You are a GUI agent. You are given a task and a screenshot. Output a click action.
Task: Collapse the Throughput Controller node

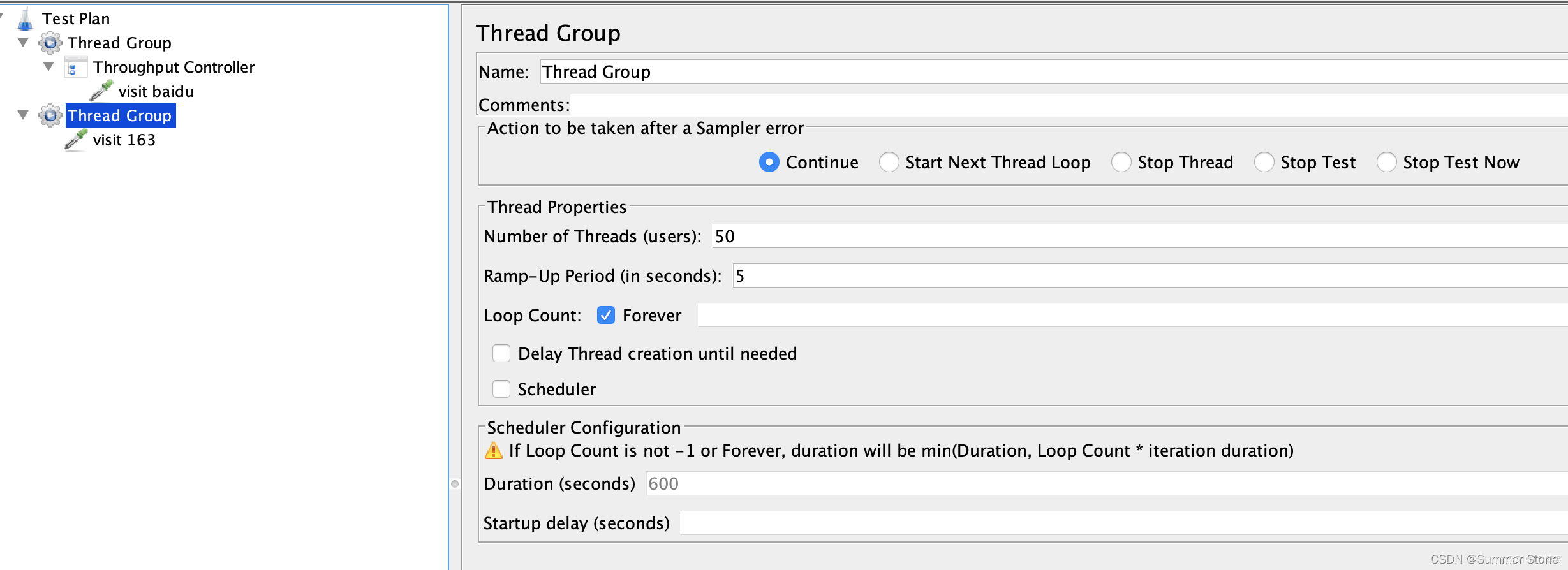coord(48,66)
